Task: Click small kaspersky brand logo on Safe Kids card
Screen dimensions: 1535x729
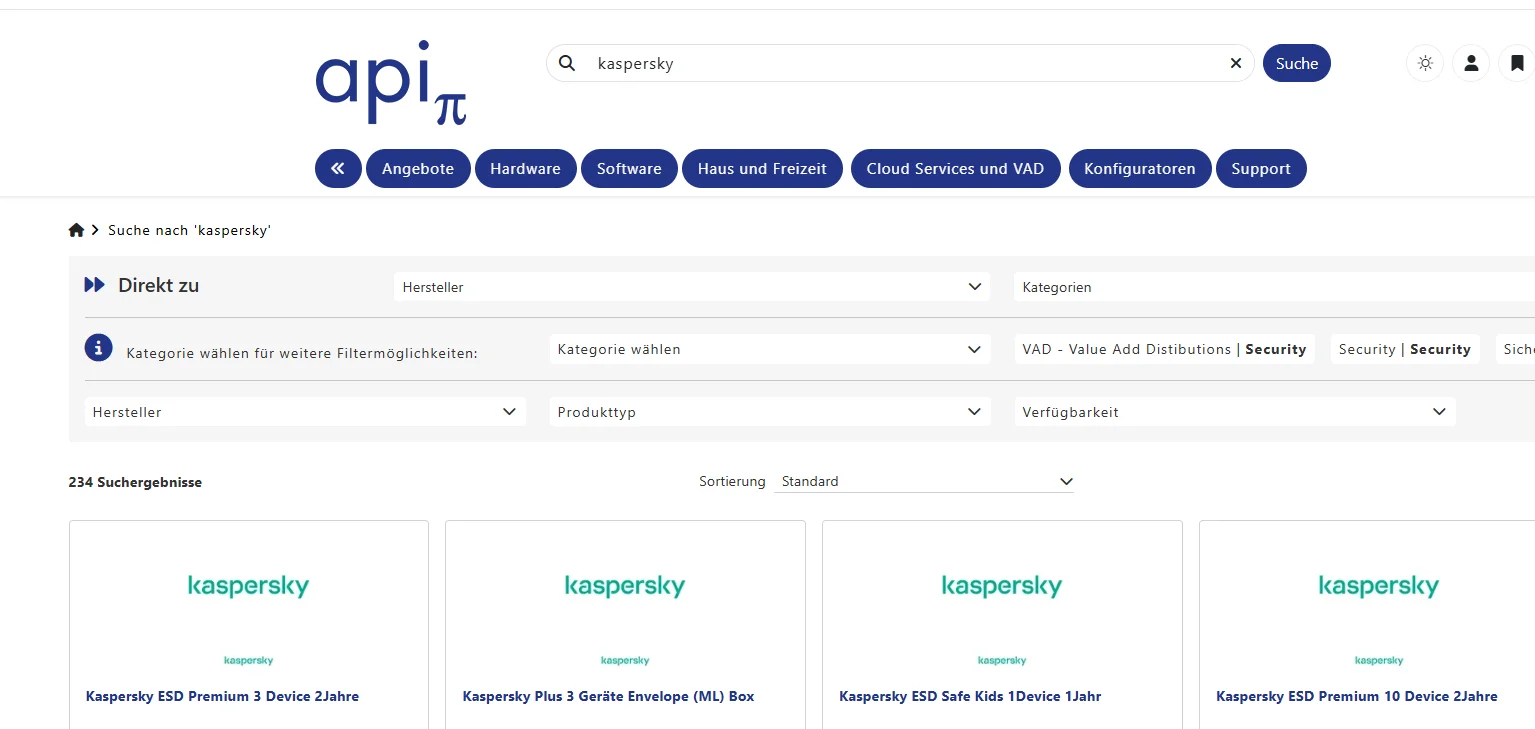Action: coord(1002,661)
